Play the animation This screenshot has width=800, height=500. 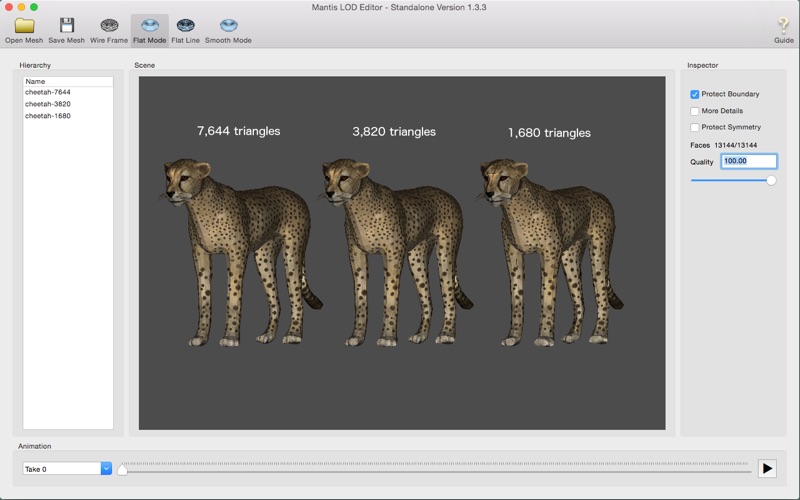pyautogui.click(x=767, y=468)
